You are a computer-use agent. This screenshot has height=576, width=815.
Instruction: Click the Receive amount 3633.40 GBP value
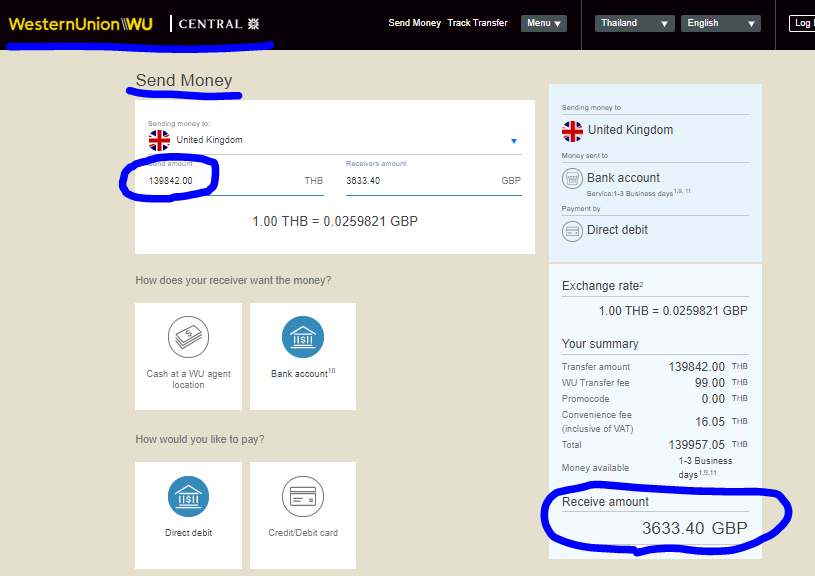pos(694,528)
